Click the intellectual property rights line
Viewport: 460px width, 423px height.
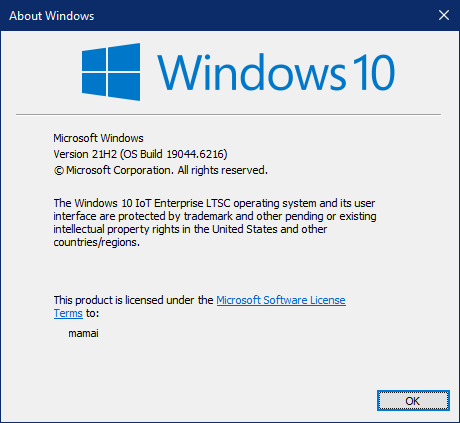[190, 229]
